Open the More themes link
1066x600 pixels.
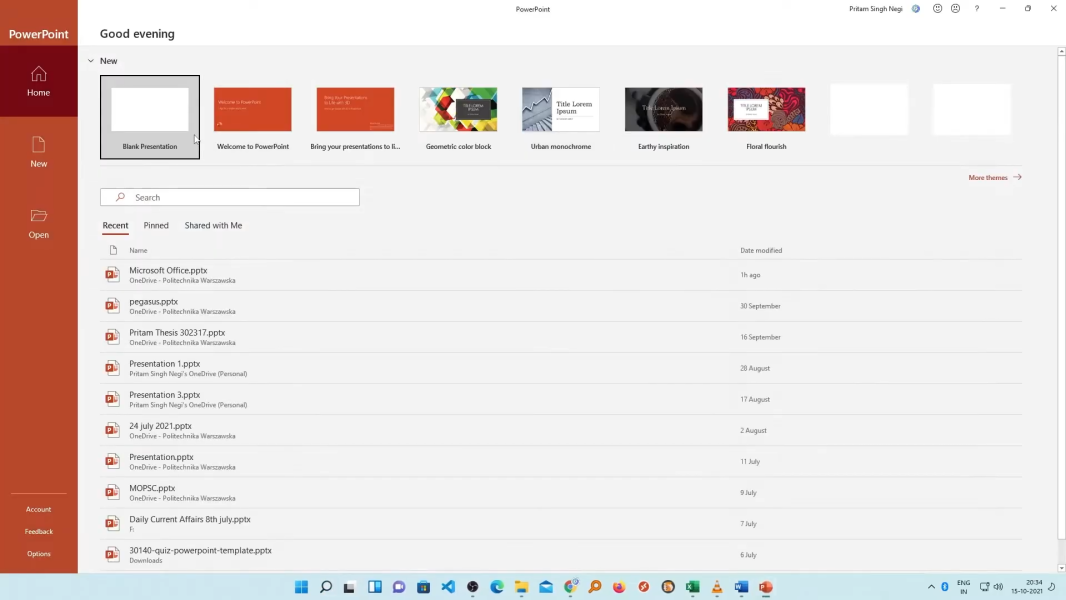pyautogui.click(x=995, y=177)
